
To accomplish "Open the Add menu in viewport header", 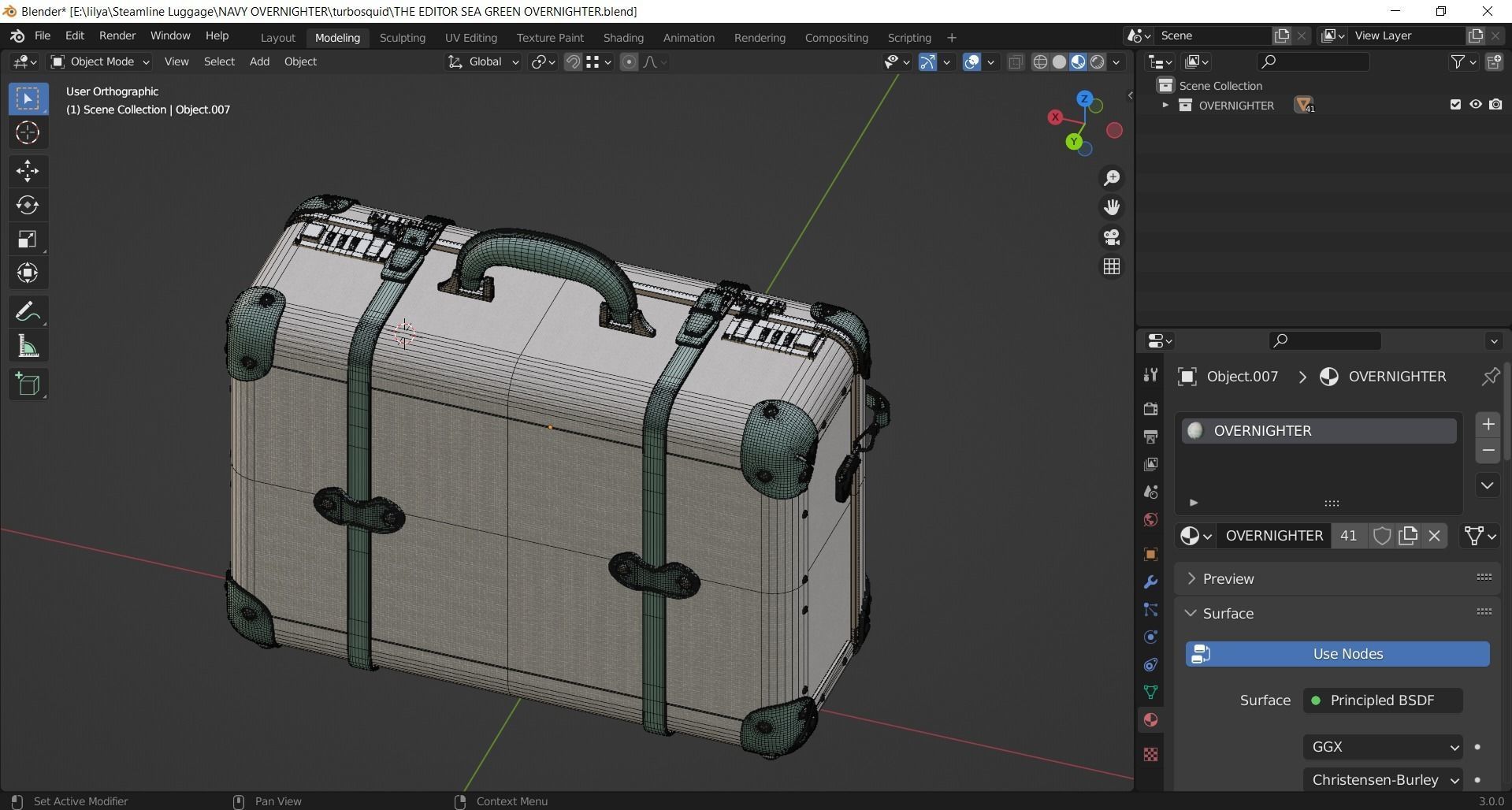I will [x=259, y=61].
